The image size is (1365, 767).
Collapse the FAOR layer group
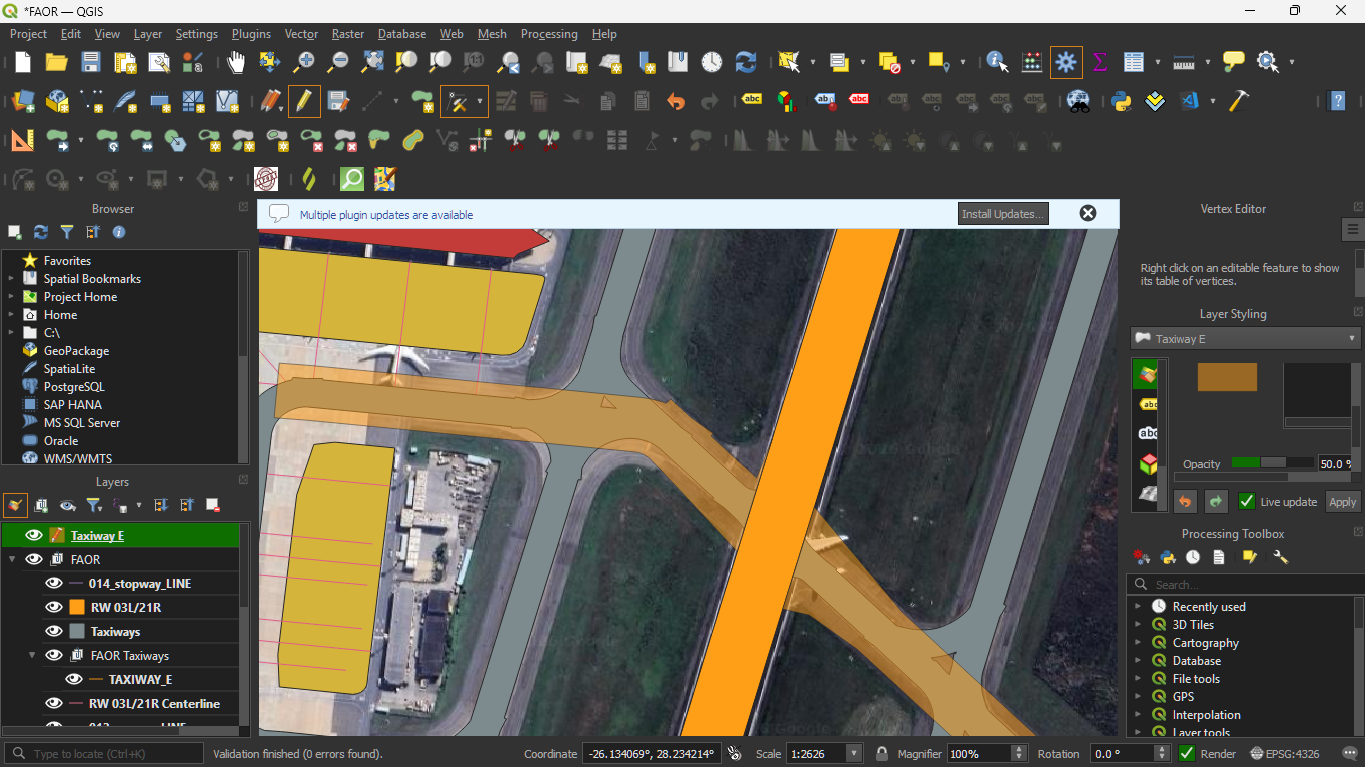(12, 559)
